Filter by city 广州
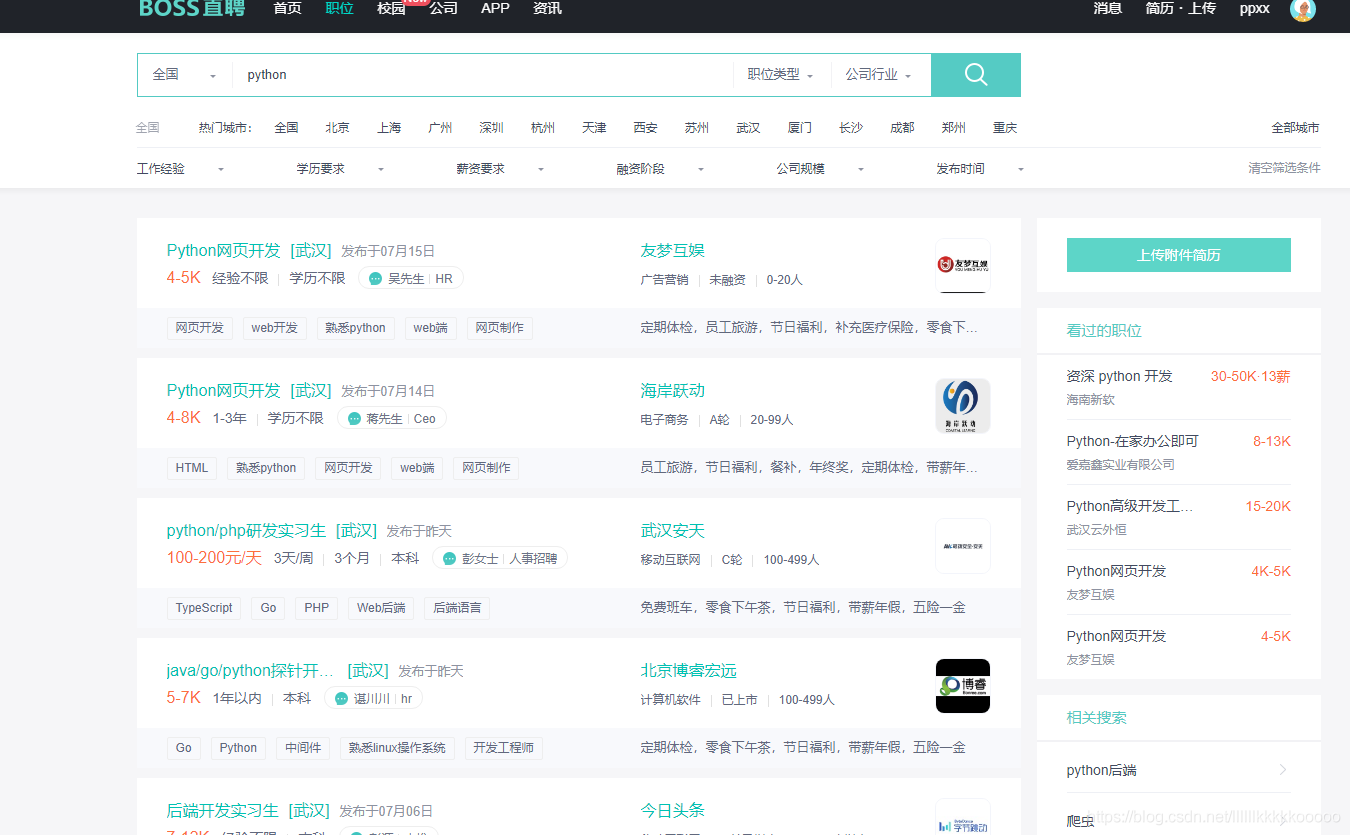The width and height of the screenshot is (1350, 835). pos(440,128)
